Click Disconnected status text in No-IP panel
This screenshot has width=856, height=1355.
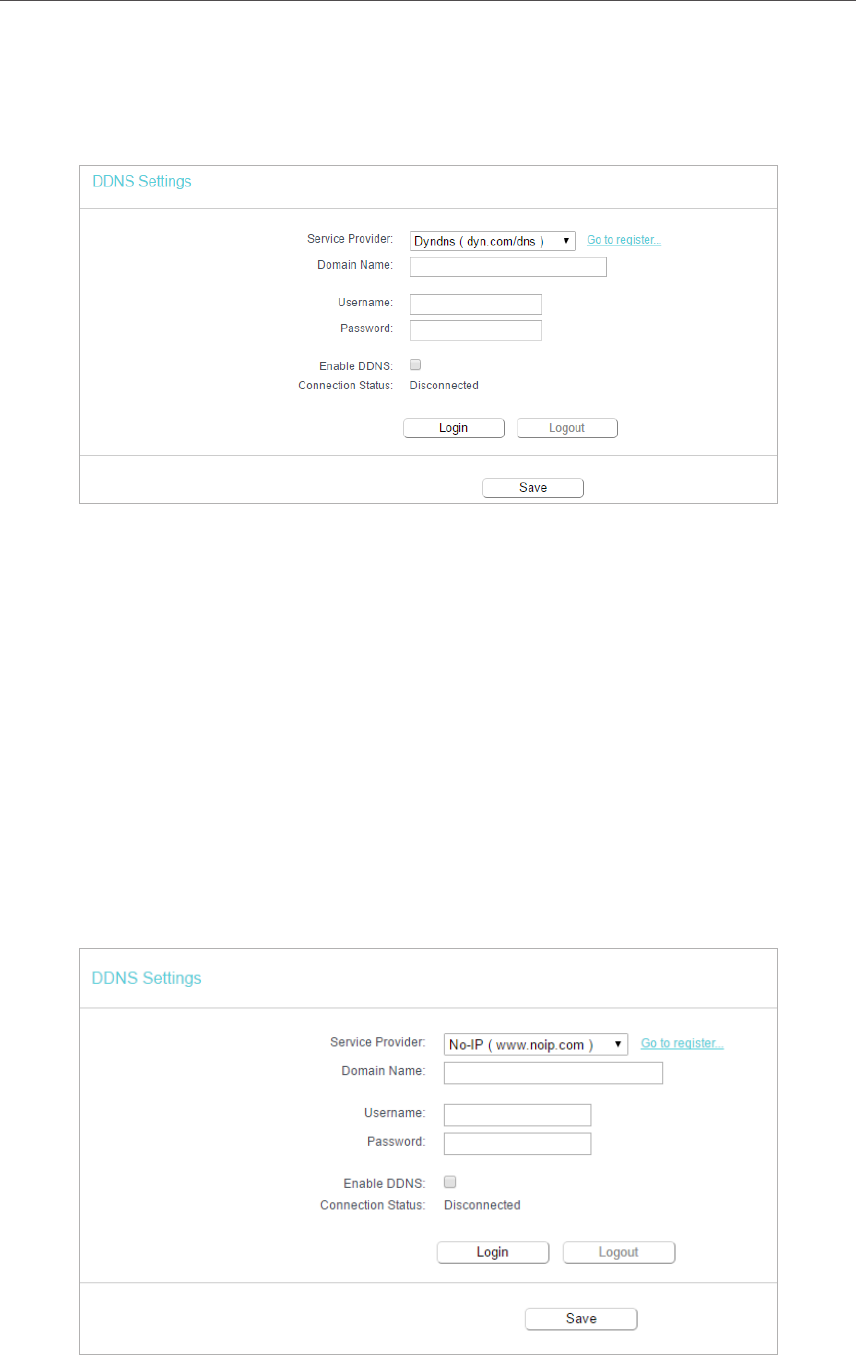[x=482, y=1205]
